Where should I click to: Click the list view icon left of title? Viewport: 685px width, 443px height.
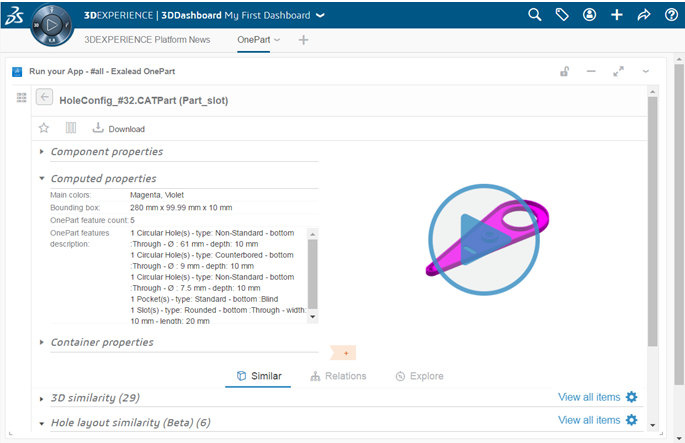click(21, 97)
